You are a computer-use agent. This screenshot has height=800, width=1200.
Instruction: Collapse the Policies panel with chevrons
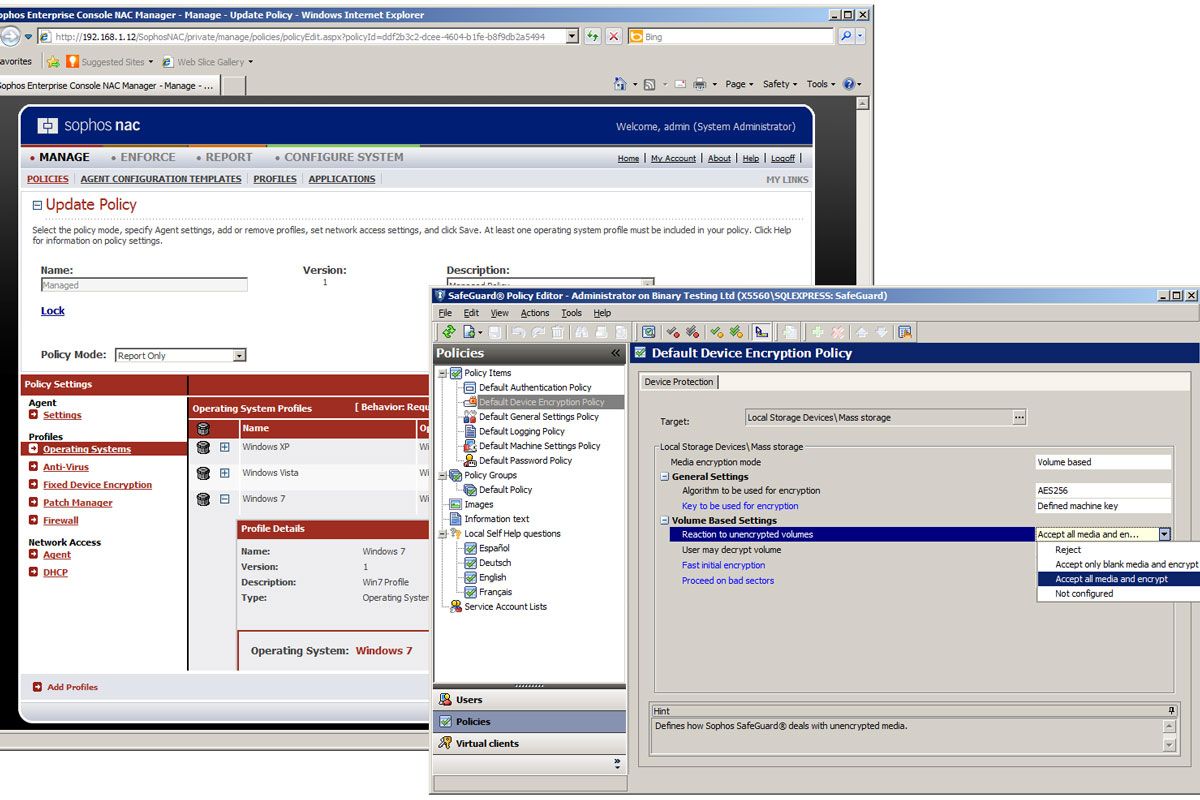tap(616, 354)
